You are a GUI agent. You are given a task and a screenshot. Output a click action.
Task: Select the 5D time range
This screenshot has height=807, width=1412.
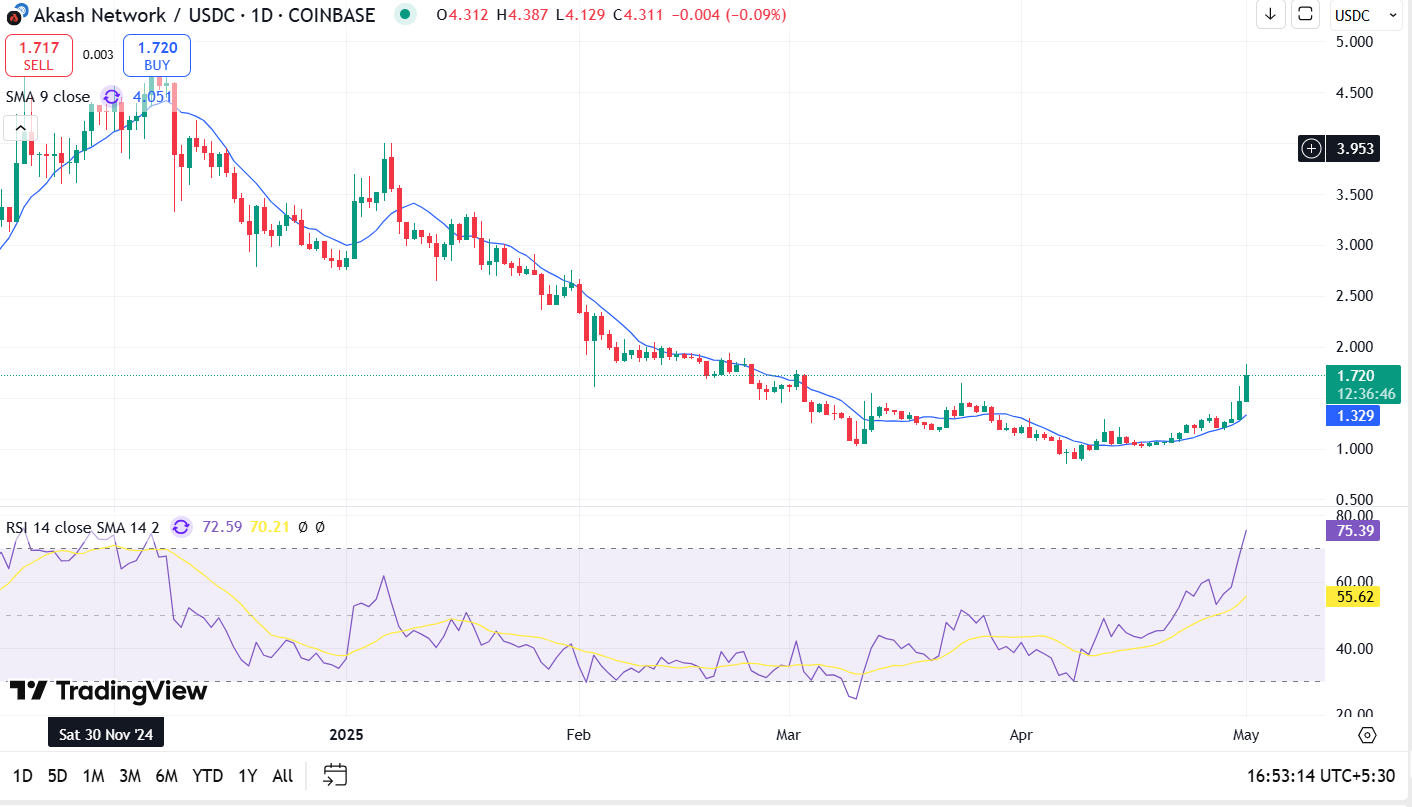[x=58, y=775]
